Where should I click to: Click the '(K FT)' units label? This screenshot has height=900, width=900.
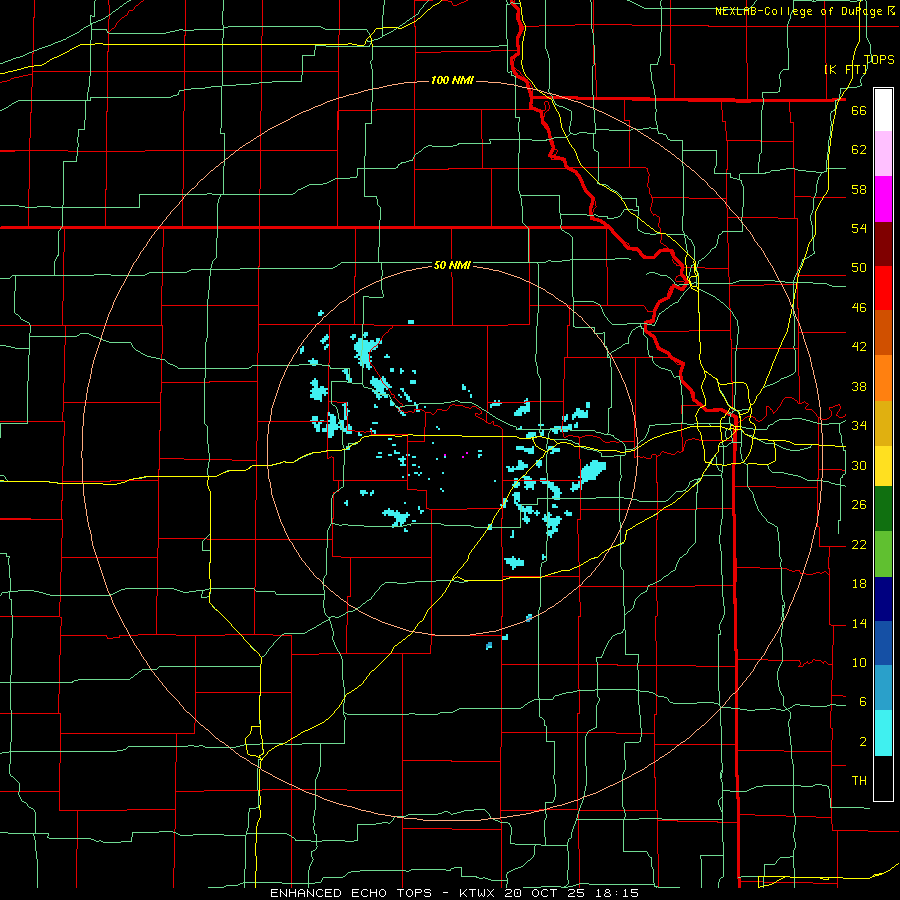click(846, 70)
